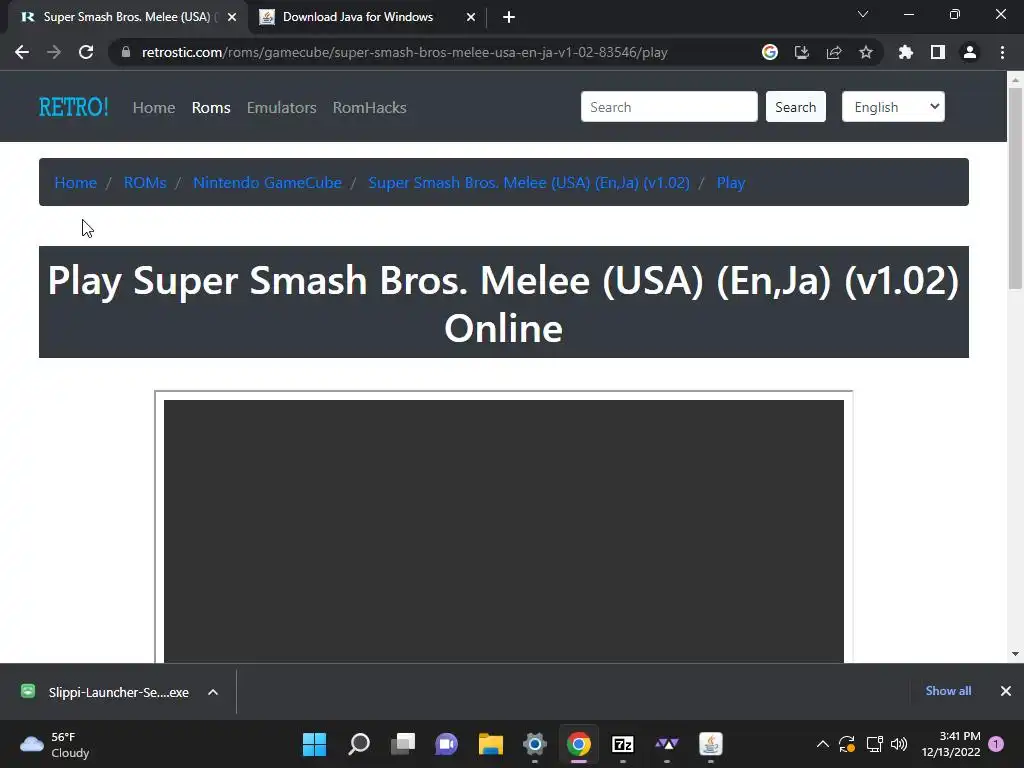Open Windows taskbar search
This screenshot has height=768, width=1024.
[x=359, y=744]
